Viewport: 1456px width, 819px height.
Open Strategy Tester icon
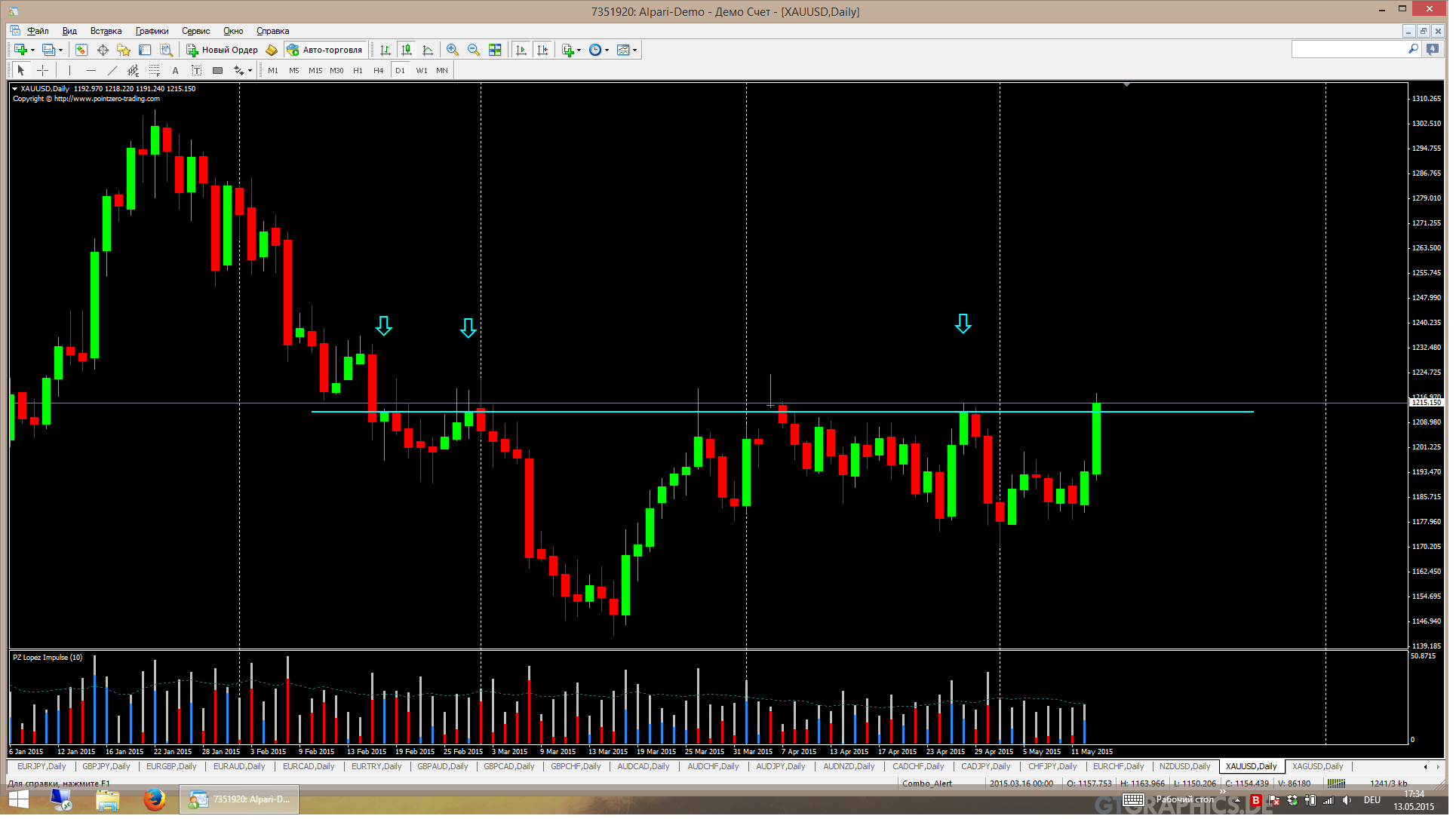166,50
